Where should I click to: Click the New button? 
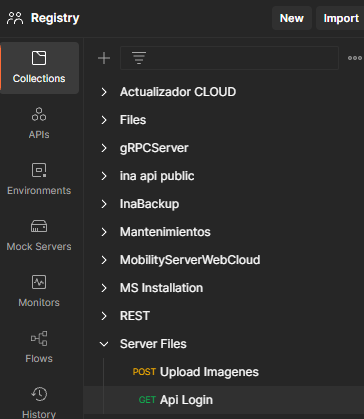point(292,18)
